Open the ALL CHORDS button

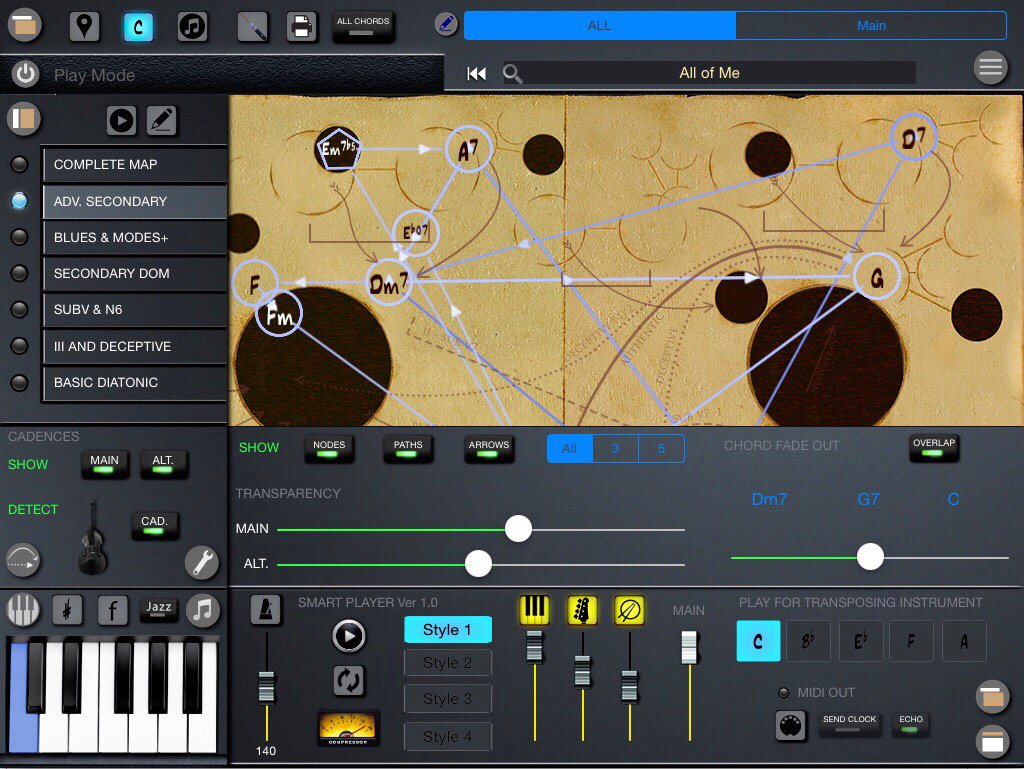click(x=363, y=27)
